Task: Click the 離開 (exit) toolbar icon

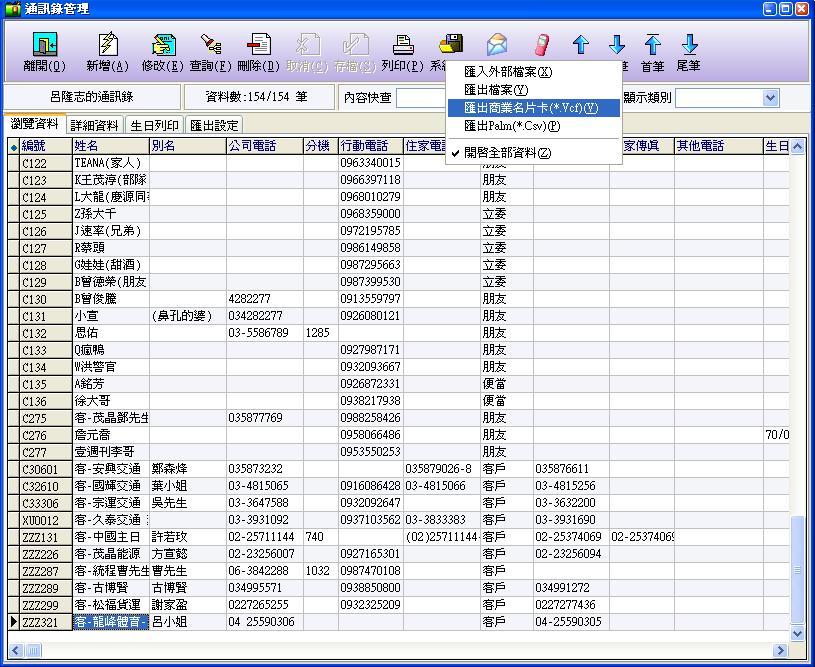Action: click(44, 52)
